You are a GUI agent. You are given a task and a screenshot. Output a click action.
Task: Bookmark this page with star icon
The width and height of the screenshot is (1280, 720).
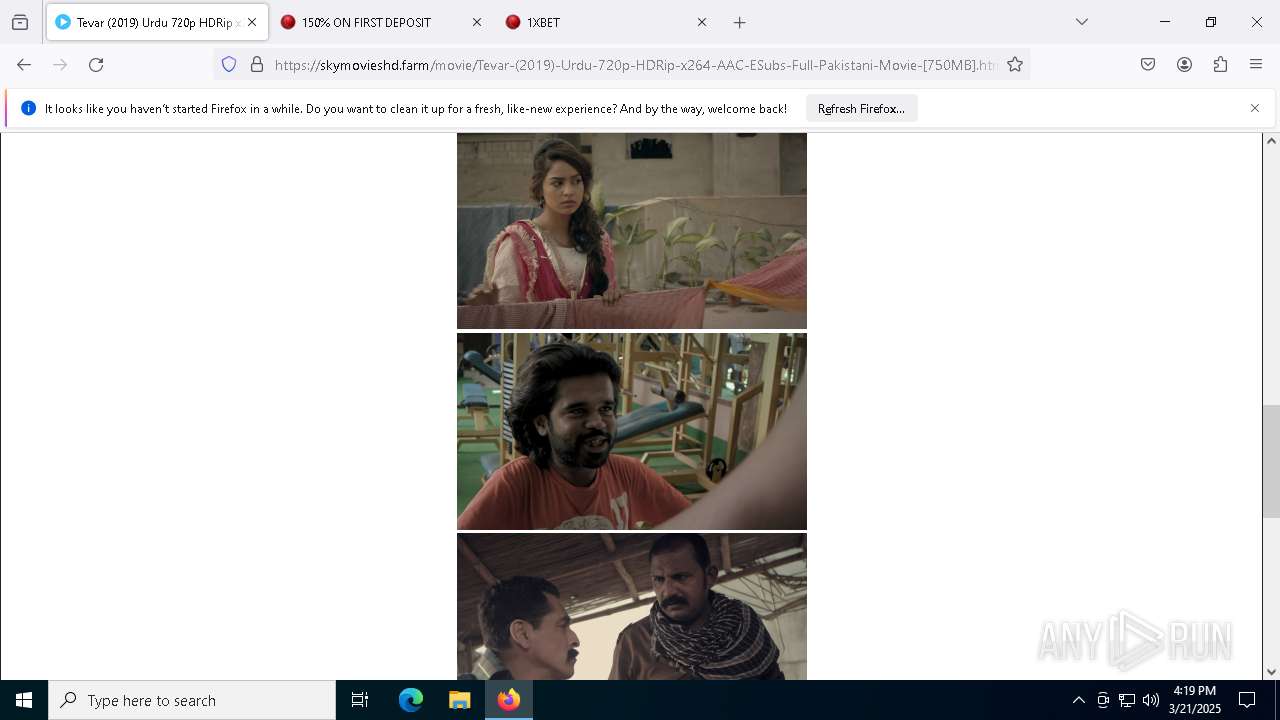1015,65
